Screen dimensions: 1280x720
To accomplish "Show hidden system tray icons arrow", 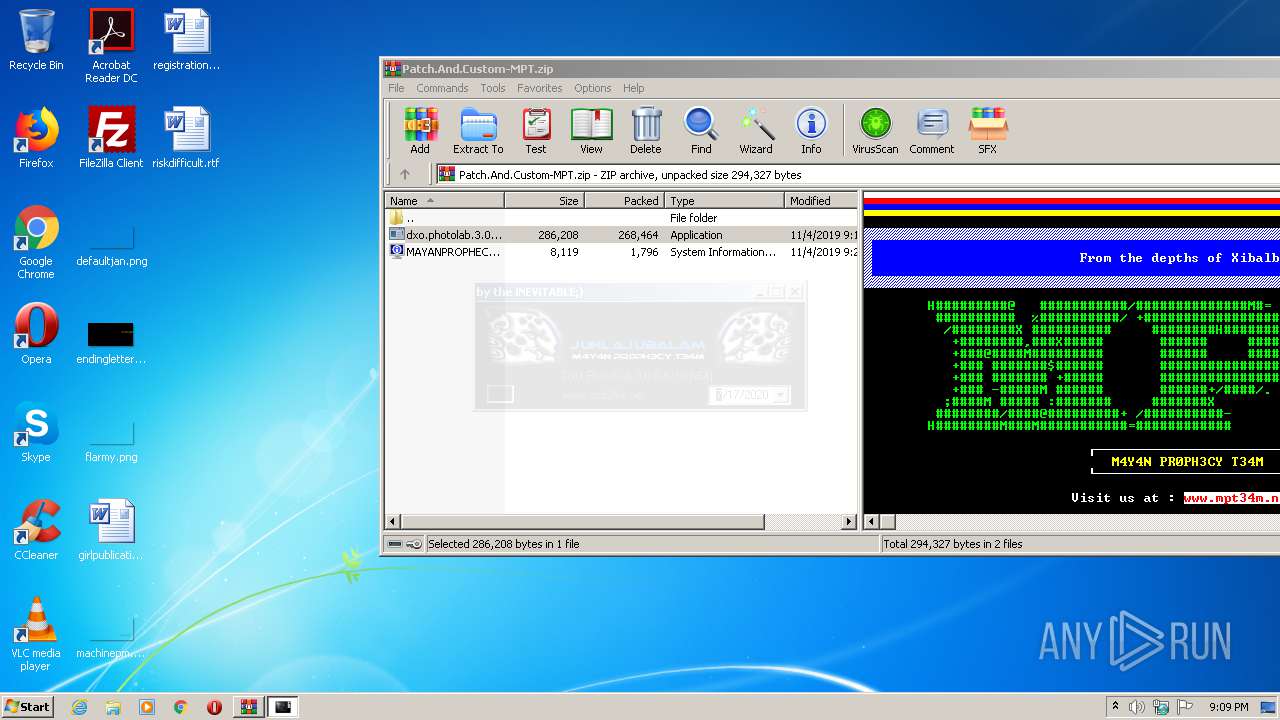I will (x=1115, y=707).
